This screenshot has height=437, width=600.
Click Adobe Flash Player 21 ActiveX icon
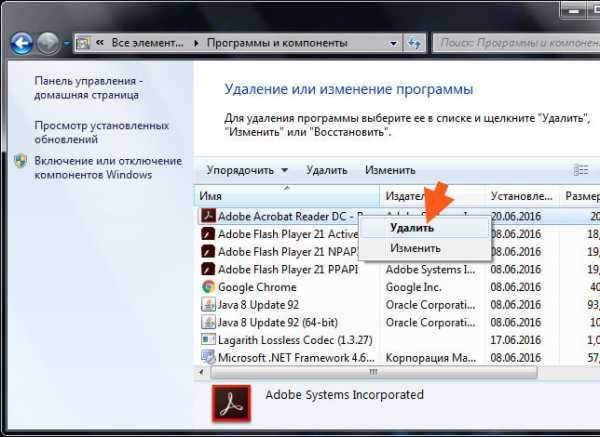coord(208,233)
